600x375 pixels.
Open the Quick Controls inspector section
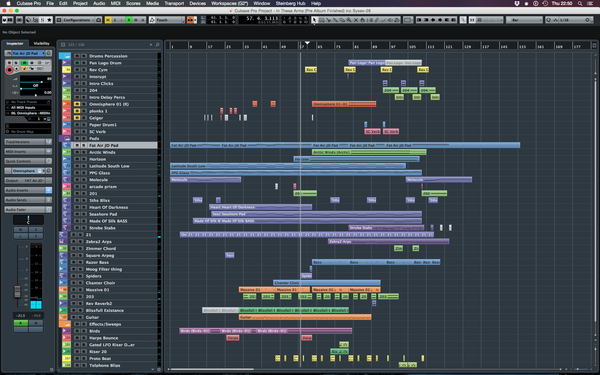coord(28,161)
